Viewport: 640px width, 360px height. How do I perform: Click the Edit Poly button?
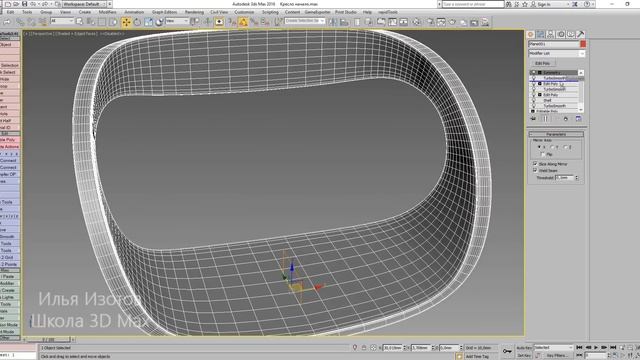point(542,63)
